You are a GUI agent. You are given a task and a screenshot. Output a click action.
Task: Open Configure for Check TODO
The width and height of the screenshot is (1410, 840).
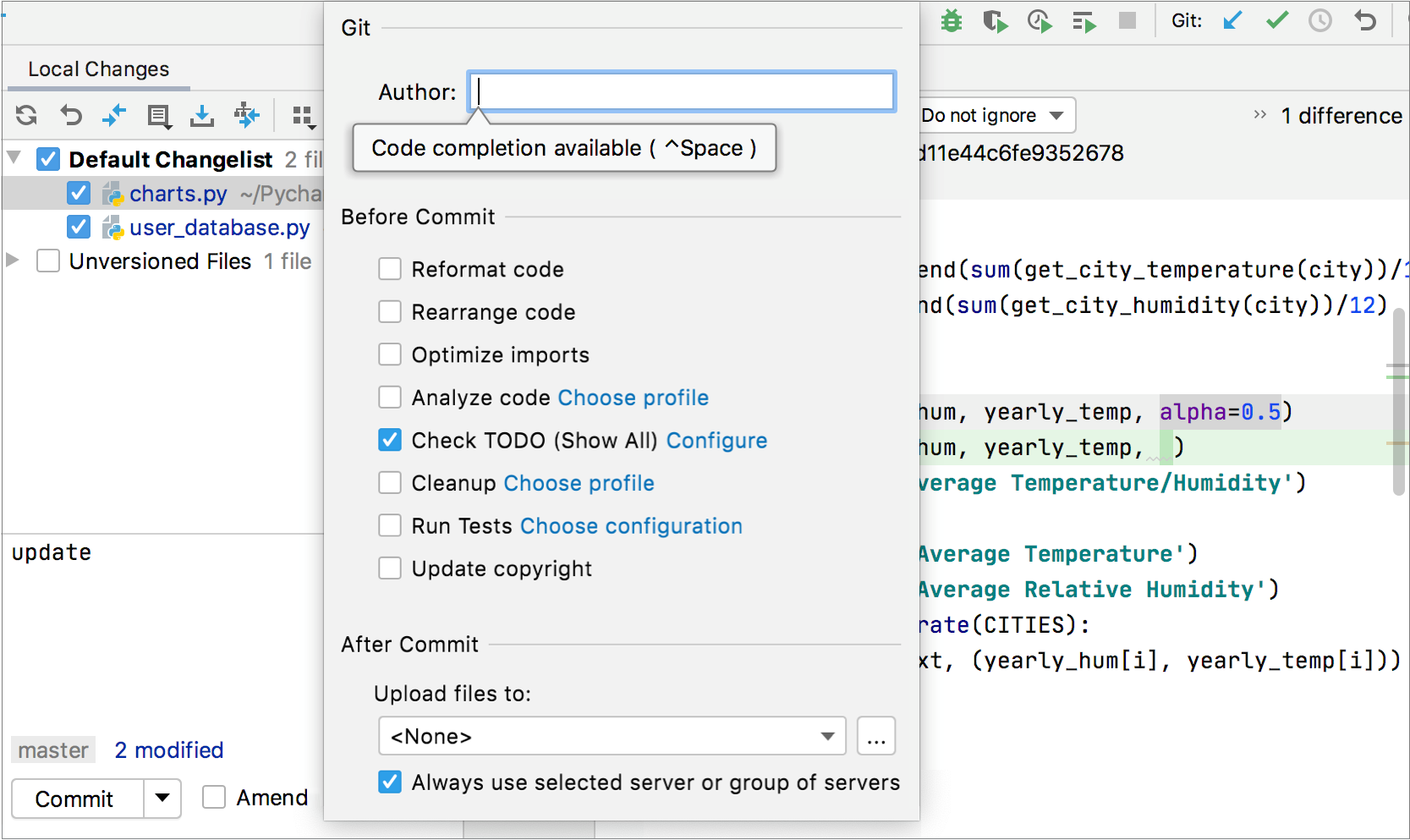pyautogui.click(x=716, y=440)
